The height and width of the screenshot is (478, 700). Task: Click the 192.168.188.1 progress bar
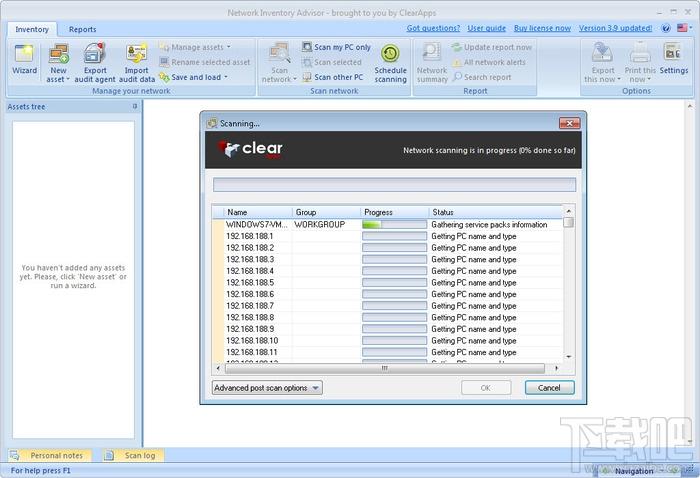pos(394,236)
